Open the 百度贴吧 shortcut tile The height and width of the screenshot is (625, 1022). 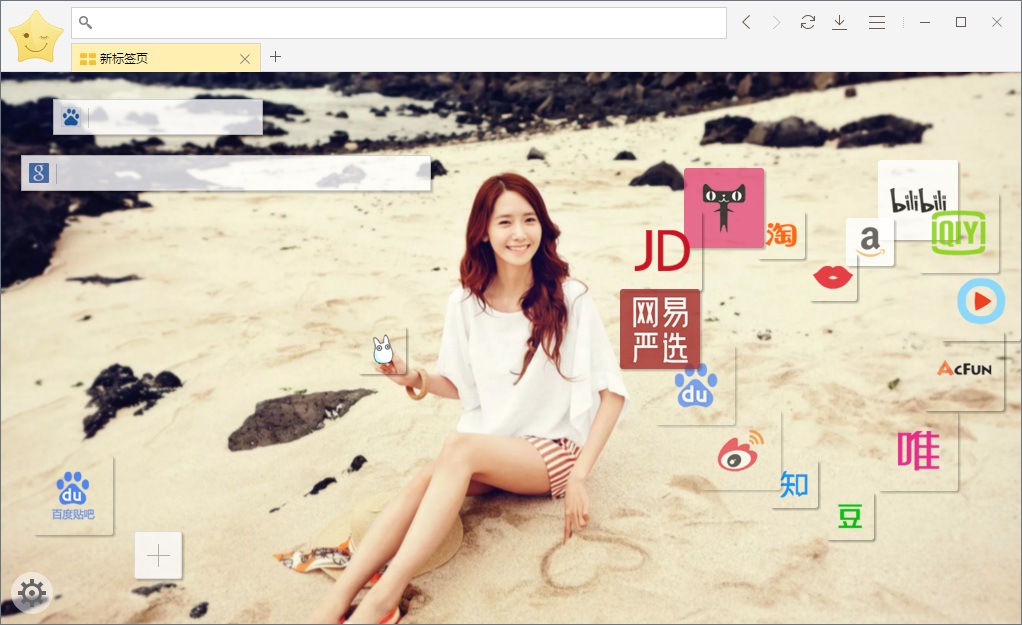click(x=73, y=495)
